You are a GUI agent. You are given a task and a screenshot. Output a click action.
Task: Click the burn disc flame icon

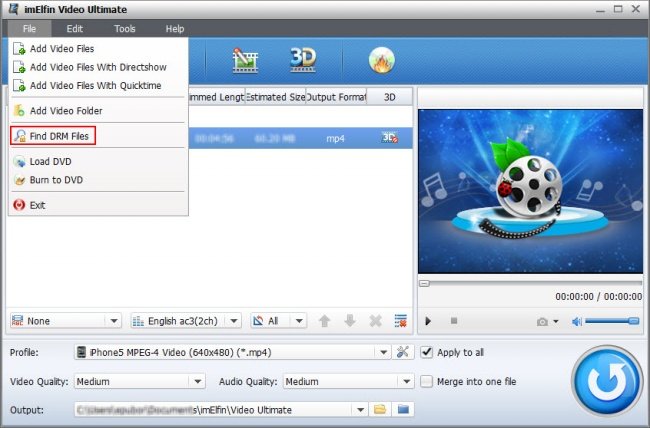click(x=381, y=60)
